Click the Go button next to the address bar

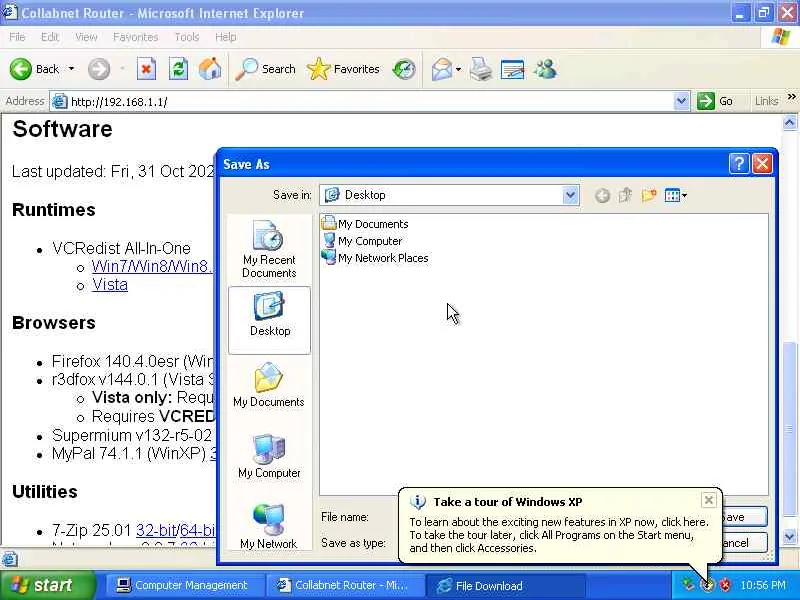(x=715, y=101)
